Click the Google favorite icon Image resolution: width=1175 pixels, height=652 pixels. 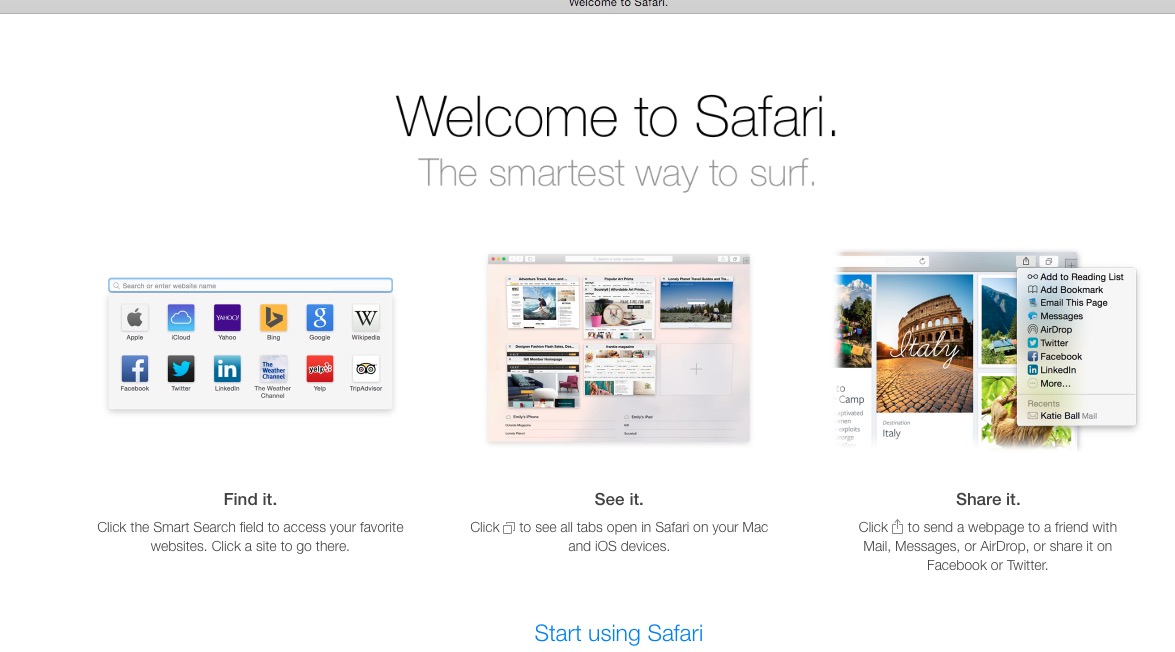point(320,318)
